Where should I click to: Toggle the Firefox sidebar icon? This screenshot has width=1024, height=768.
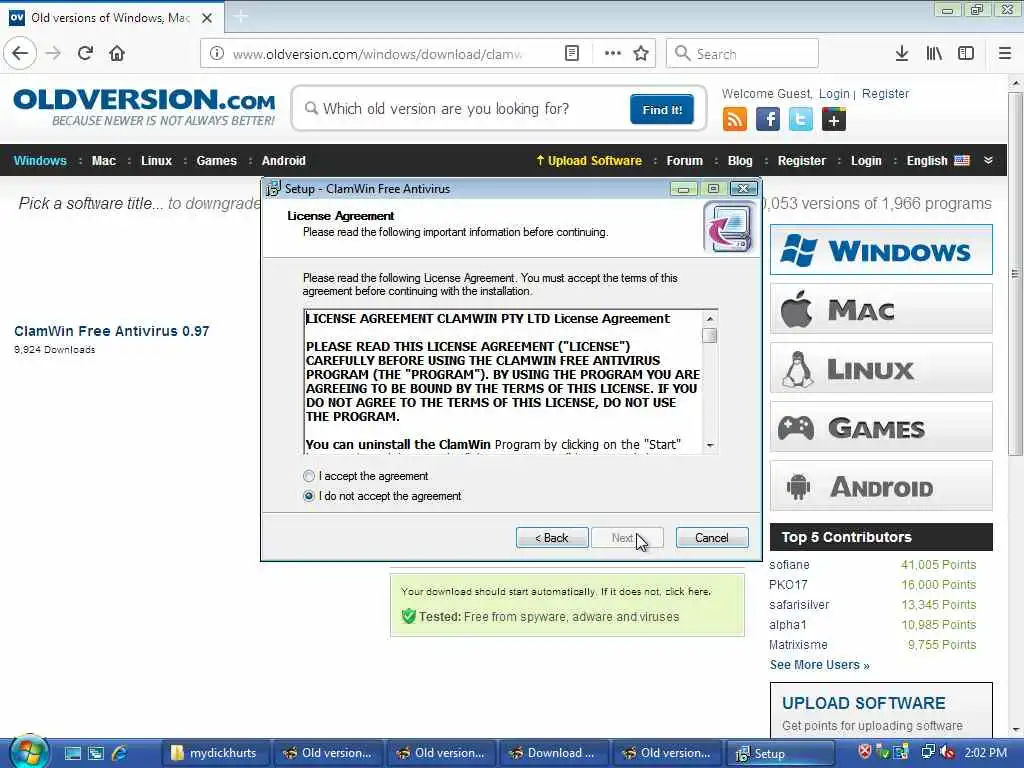966,54
